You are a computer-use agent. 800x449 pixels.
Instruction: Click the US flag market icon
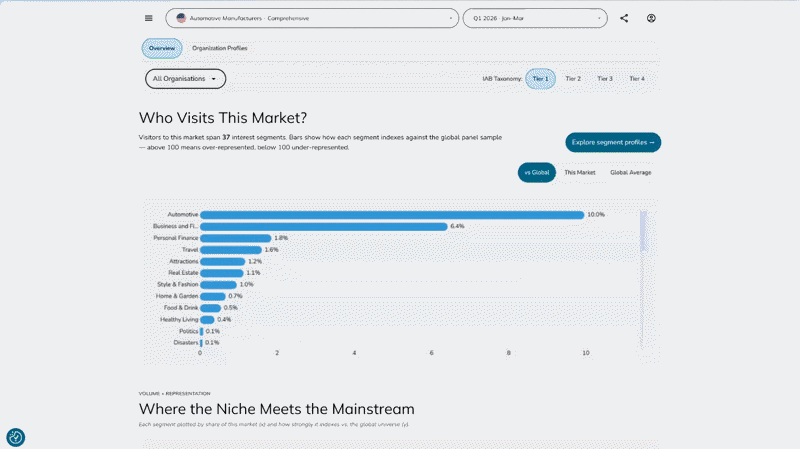pyautogui.click(x=181, y=18)
